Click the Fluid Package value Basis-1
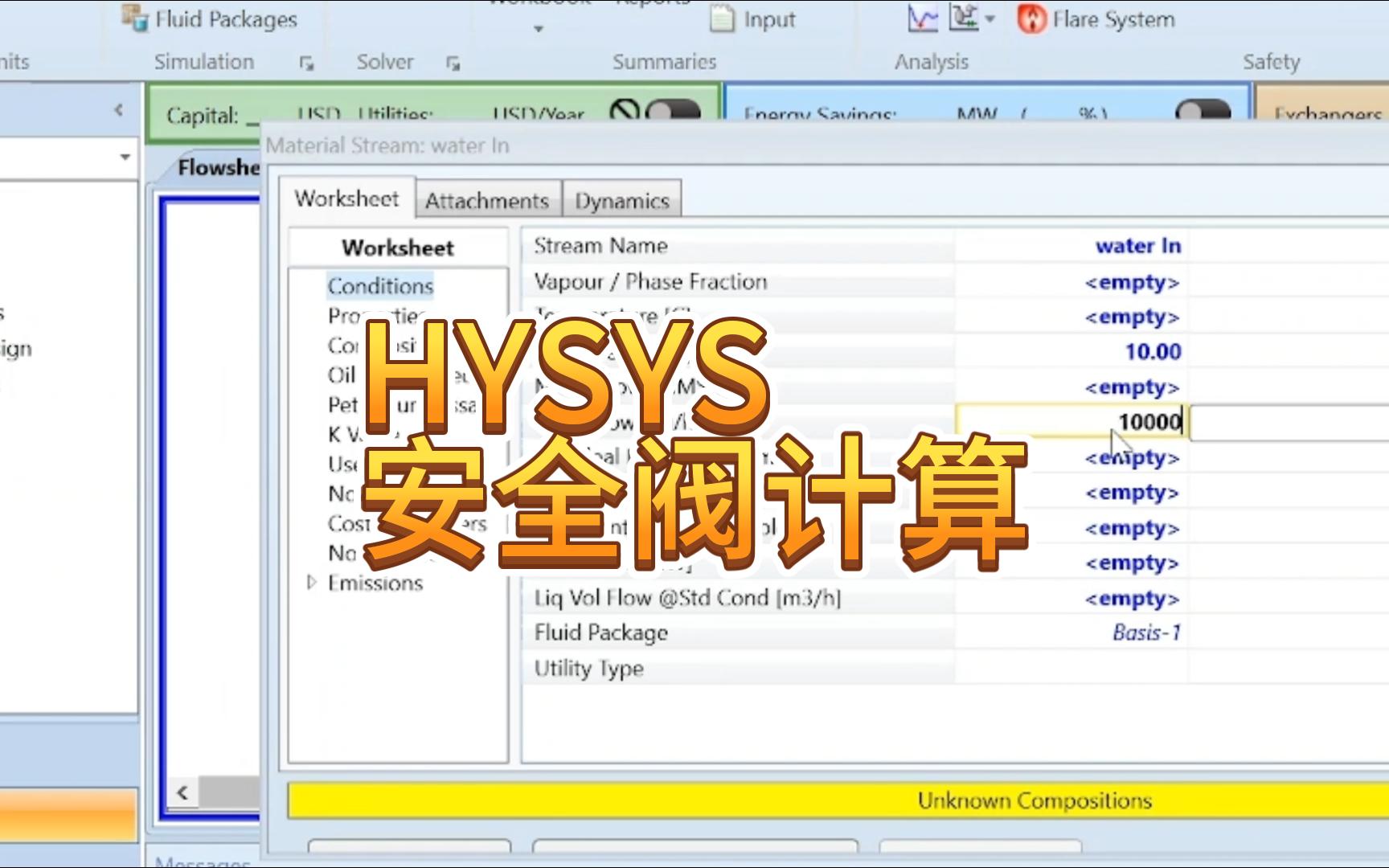The image size is (1389, 868). pyautogui.click(x=1071, y=633)
